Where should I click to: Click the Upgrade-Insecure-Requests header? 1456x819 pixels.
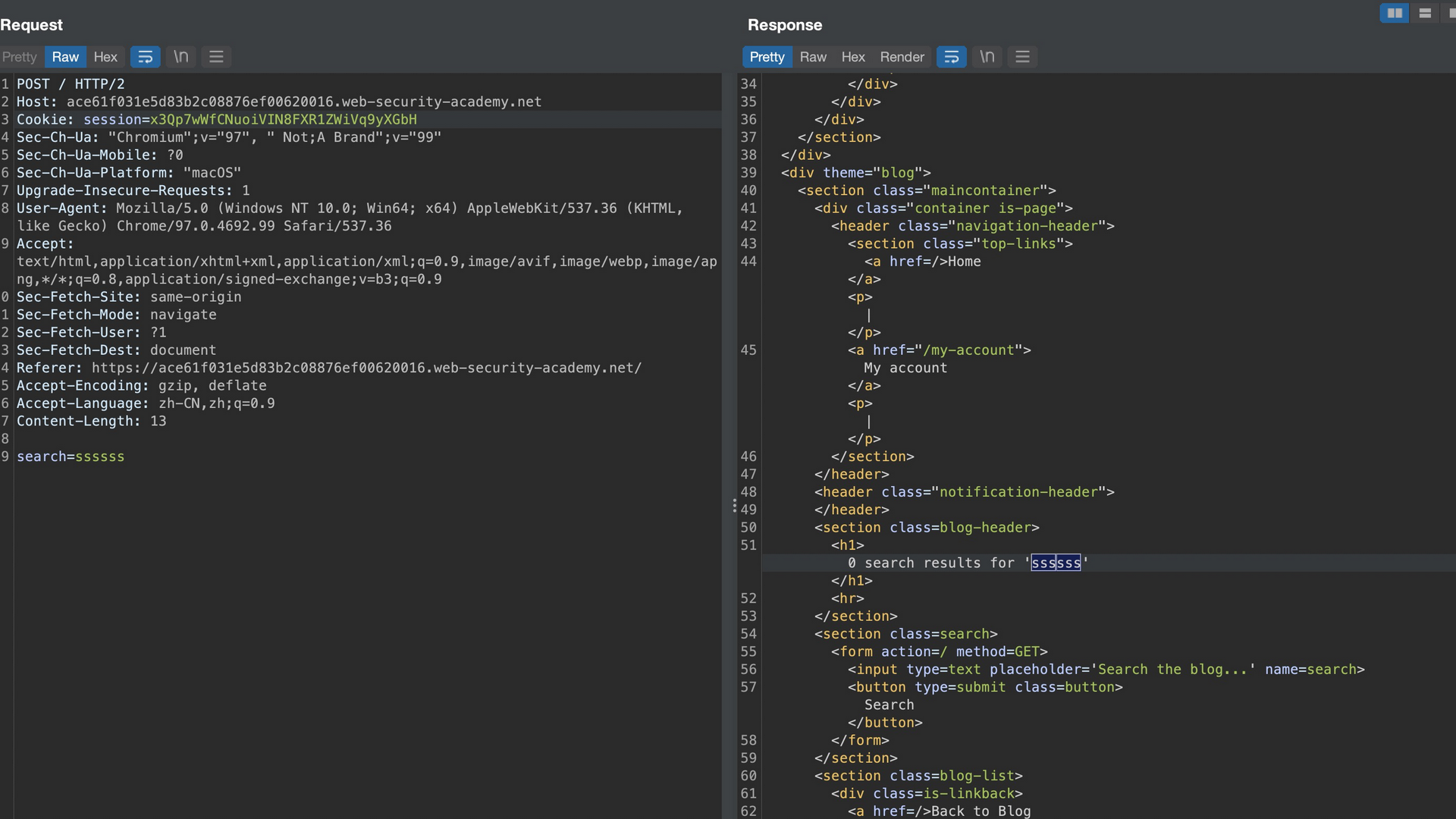pos(133,190)
